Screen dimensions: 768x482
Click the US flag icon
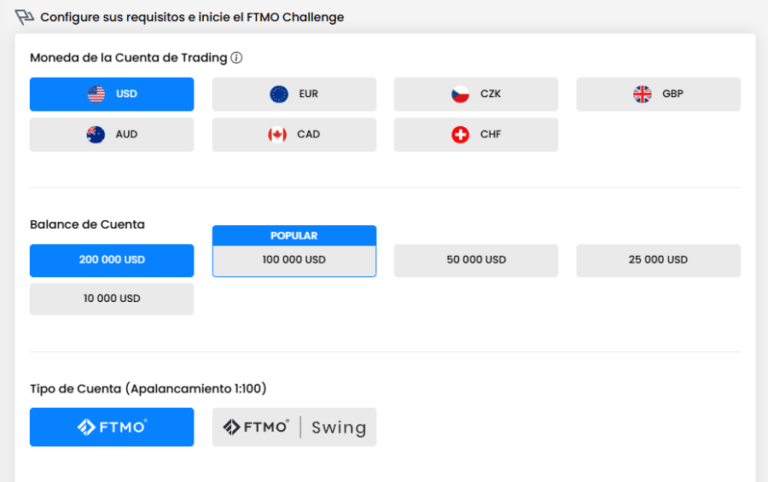click(96, 94)
